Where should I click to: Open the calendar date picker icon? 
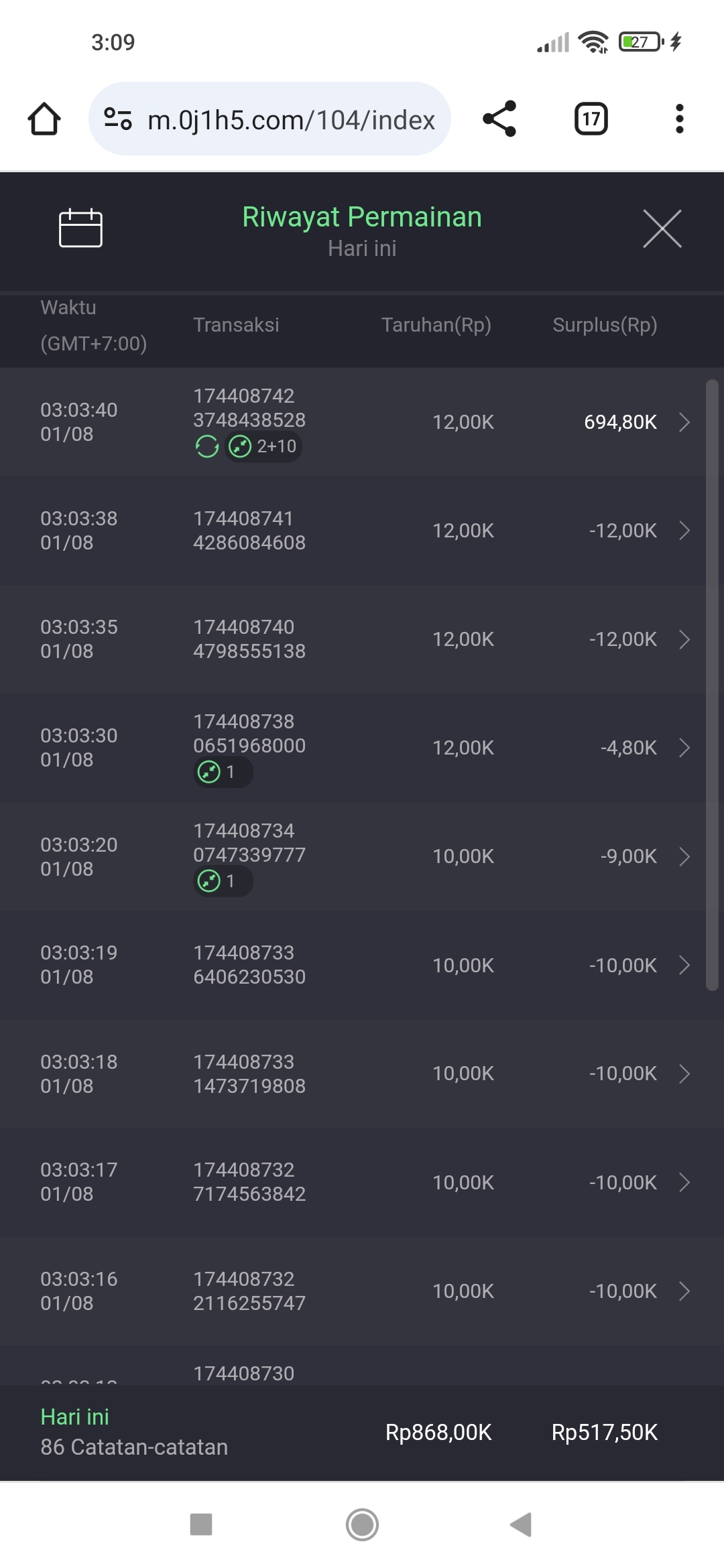pyautogui.click(x=80, y=228)
